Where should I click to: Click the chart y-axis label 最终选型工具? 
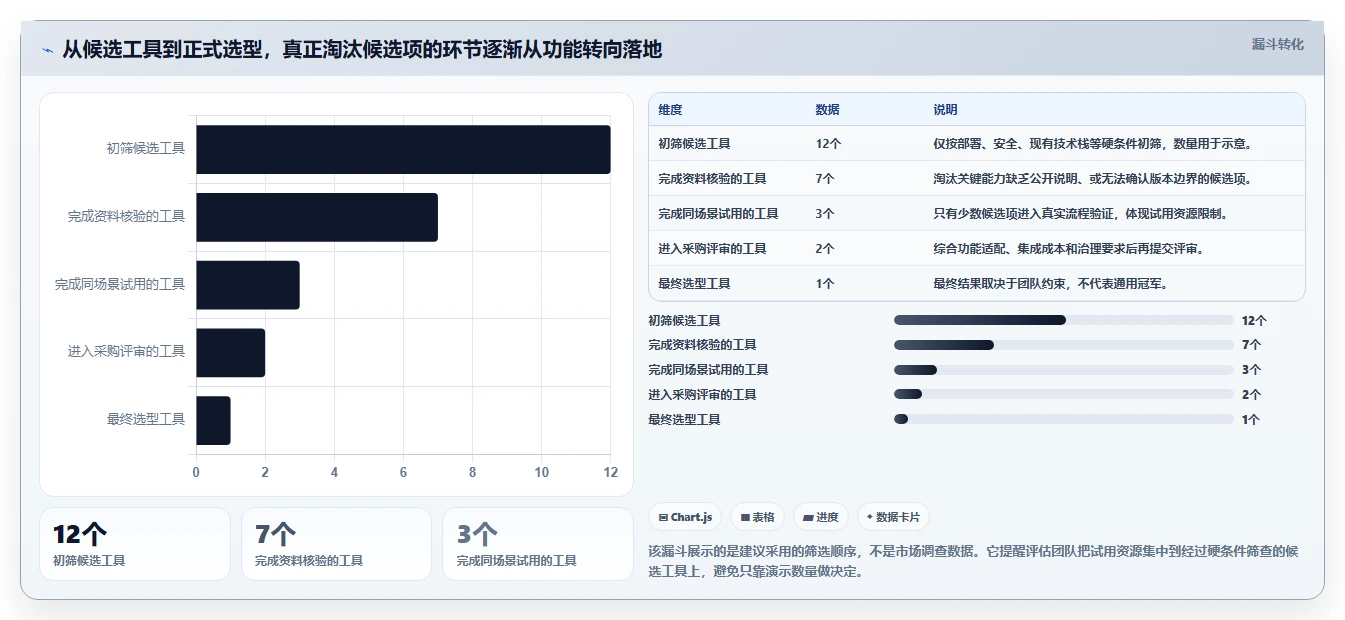(x=146, y=420)
